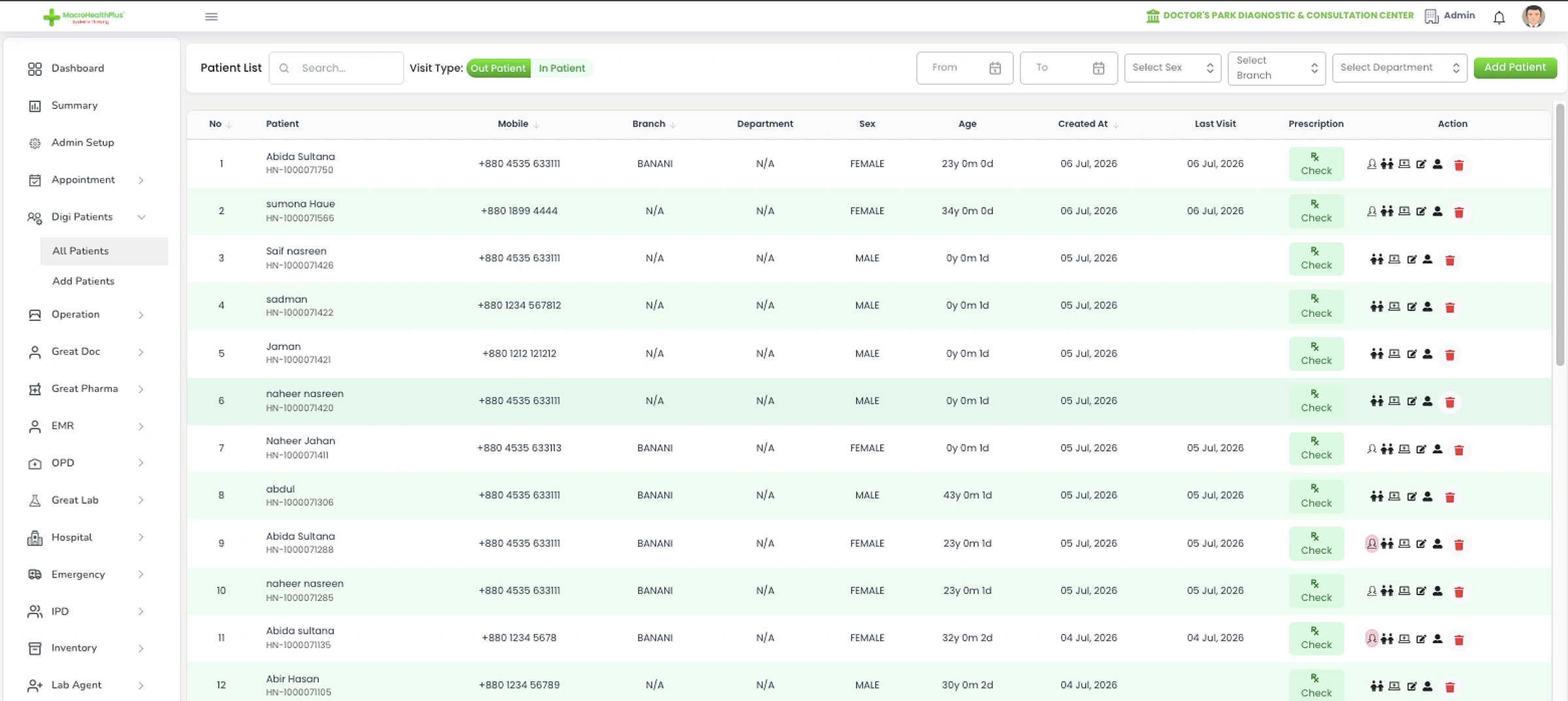Viewport: 1568px width, 701px height.
Task: Open the notification bell
Action: [x=1499, y=17]
